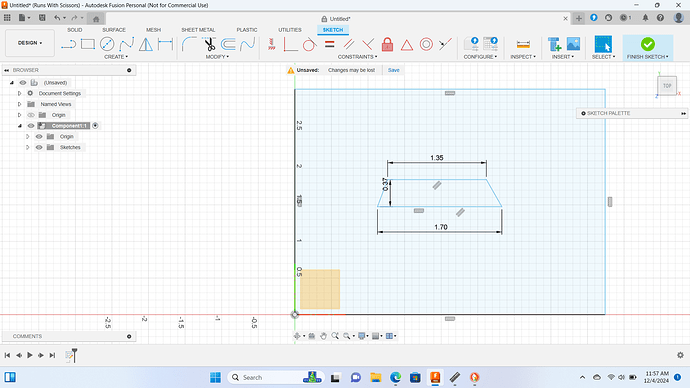690x388 pixels.
Task: Expand the Document Settings node
Action: (x=19, y=93)
